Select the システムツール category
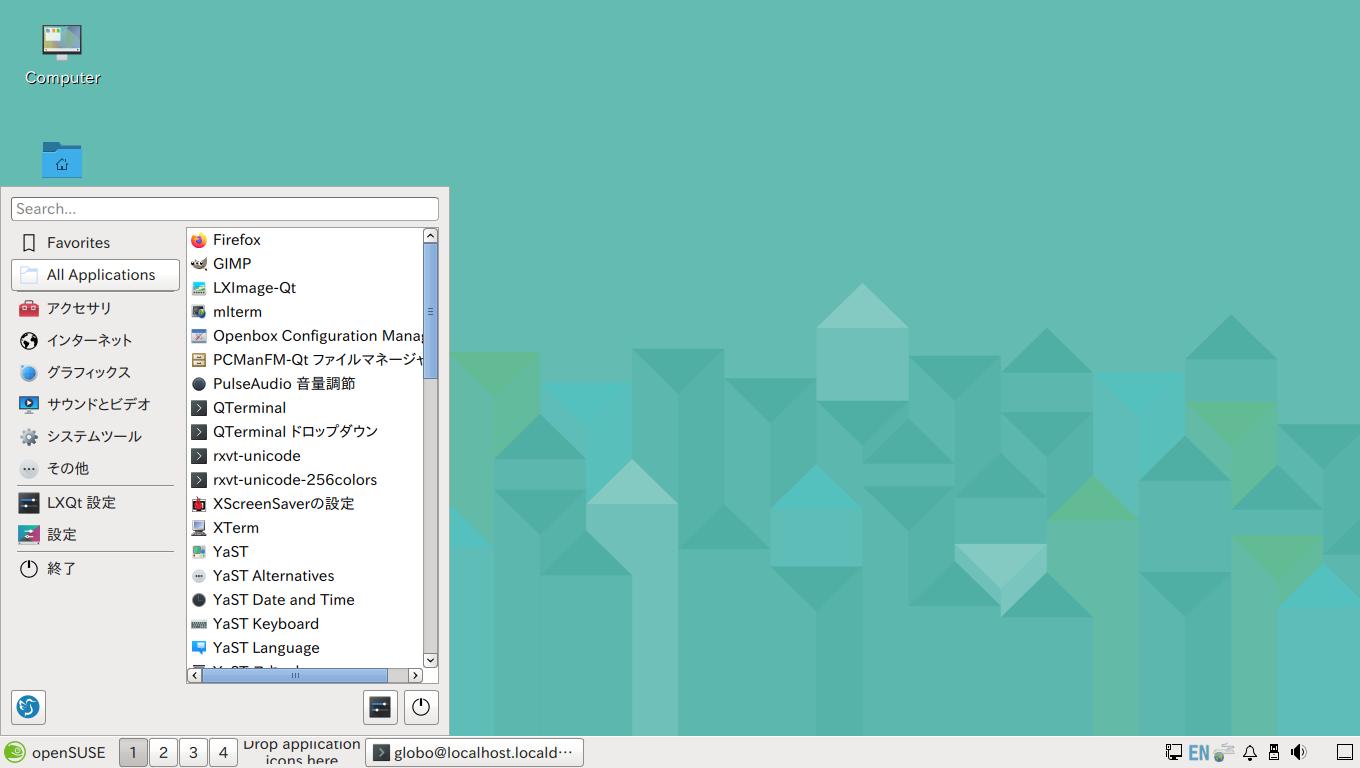1360x768 pixels. tap(94, 436)
